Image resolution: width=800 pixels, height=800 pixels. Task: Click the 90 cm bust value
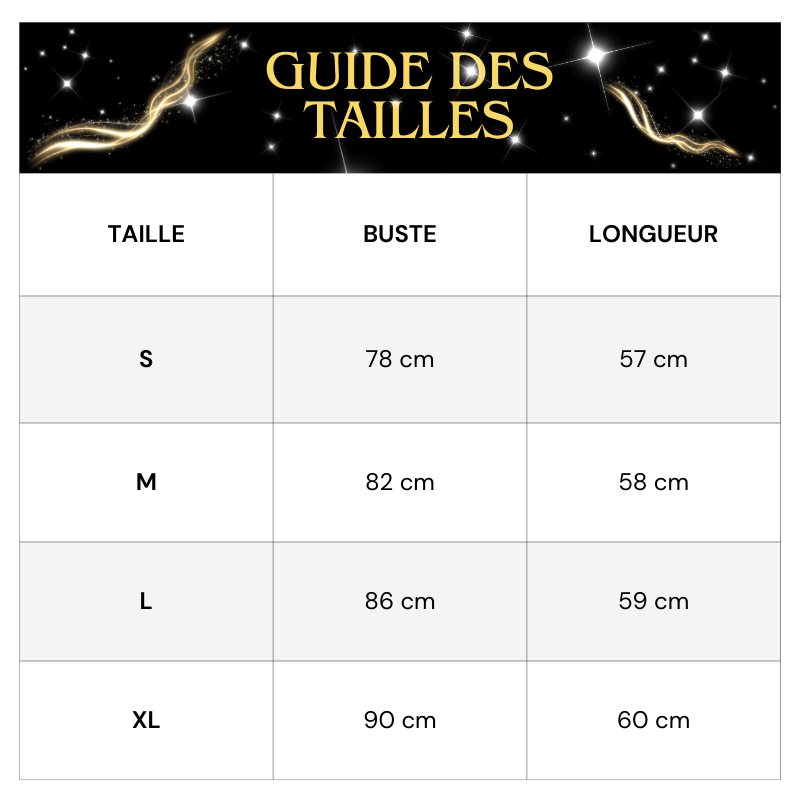[400, 720]
